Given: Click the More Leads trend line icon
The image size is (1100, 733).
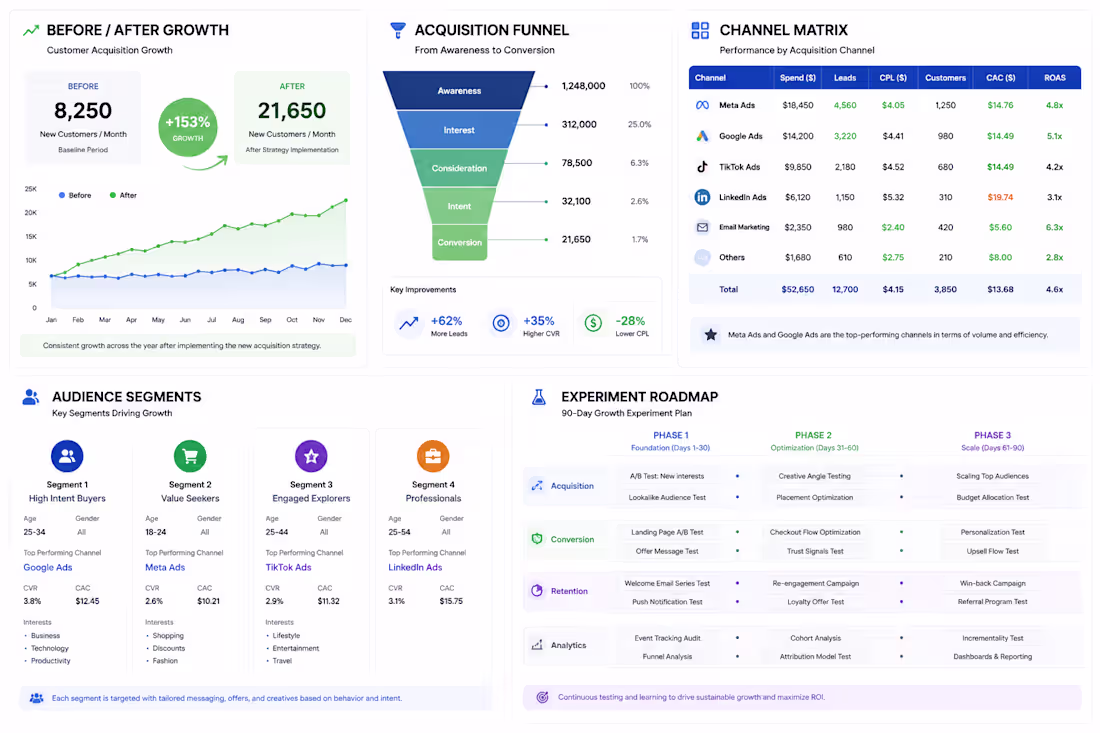Looking at the screenshot, I should coord(409,323).
